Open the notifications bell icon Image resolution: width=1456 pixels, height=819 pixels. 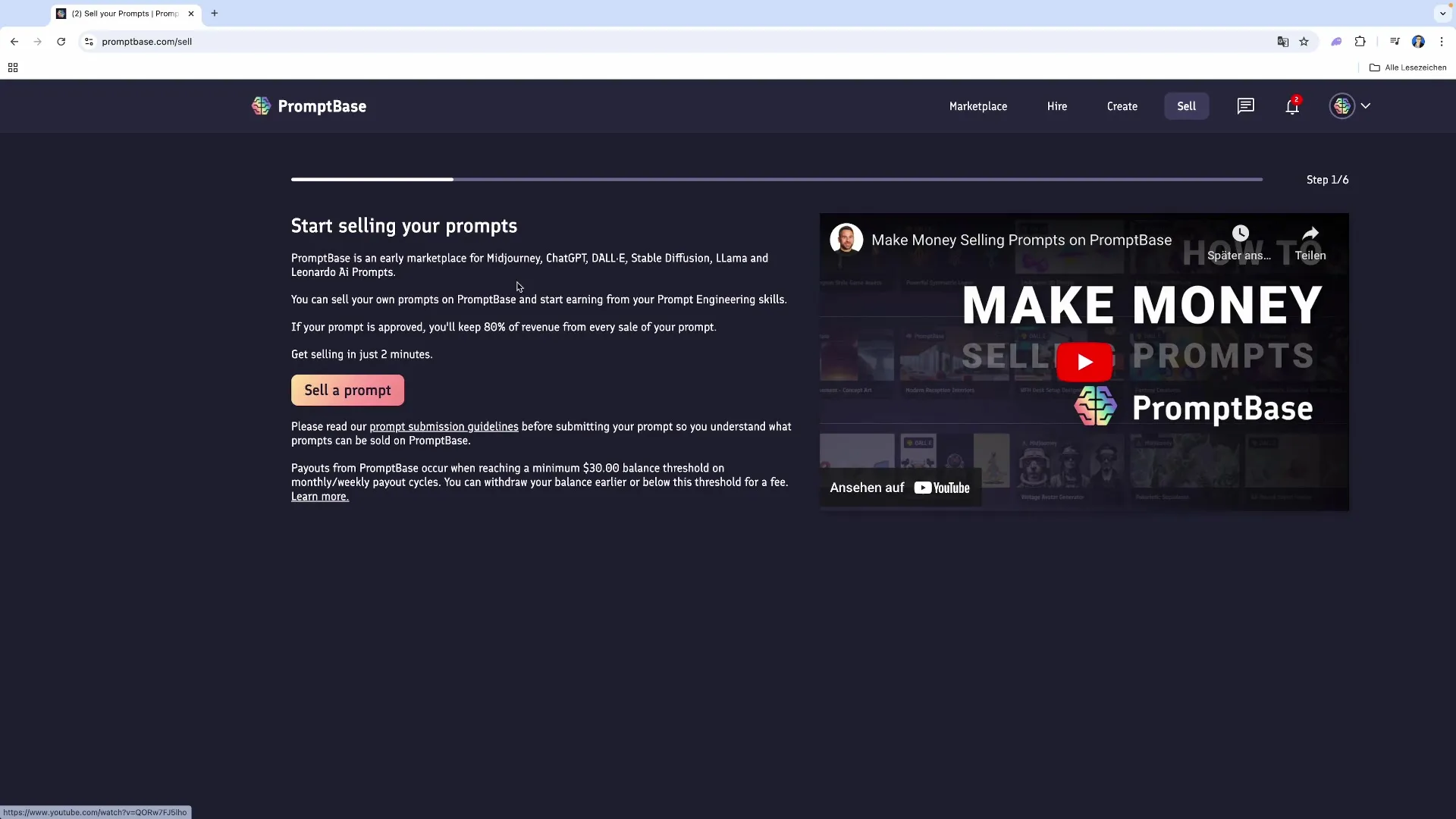click(1292, 107)
